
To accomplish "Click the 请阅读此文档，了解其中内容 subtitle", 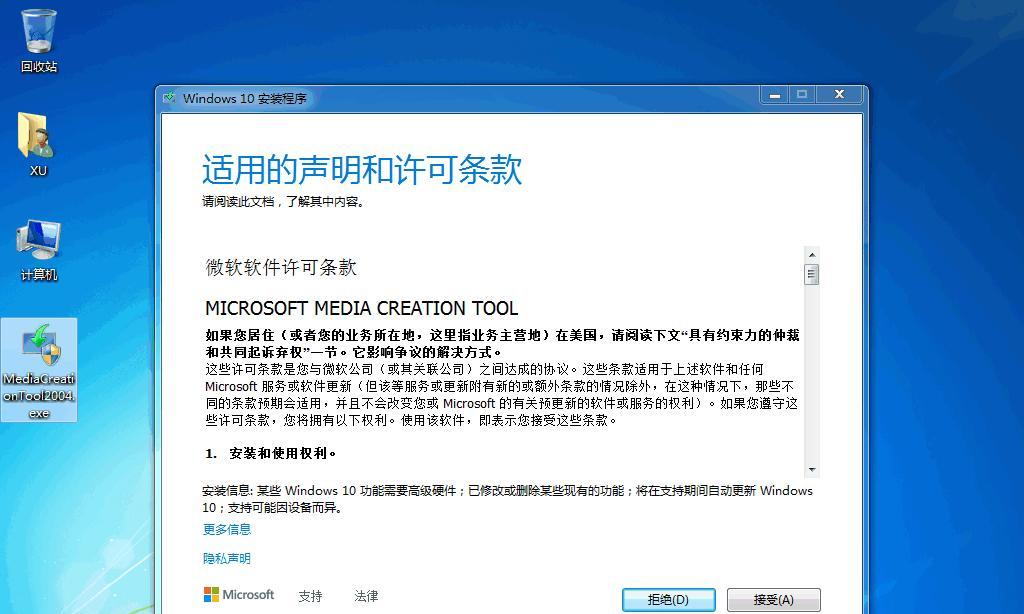I will [x=283, y=202].
